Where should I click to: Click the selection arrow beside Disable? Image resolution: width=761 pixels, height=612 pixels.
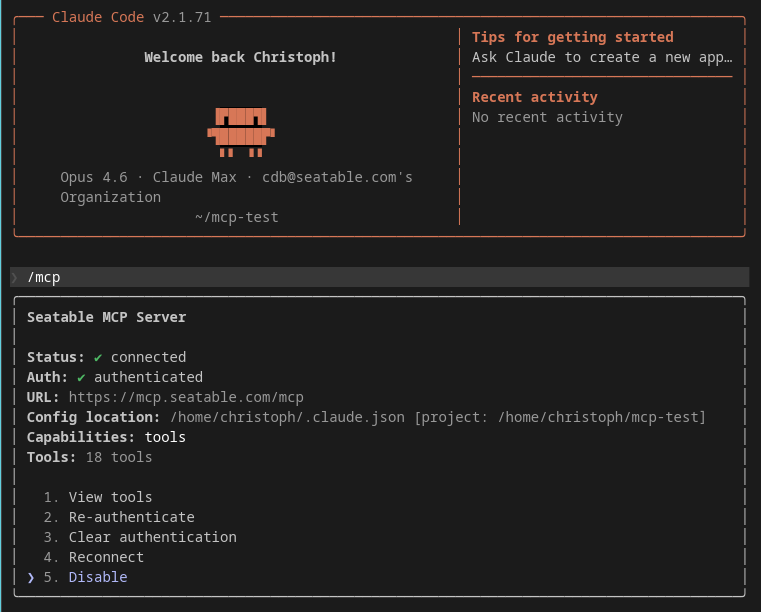[31, 577]
